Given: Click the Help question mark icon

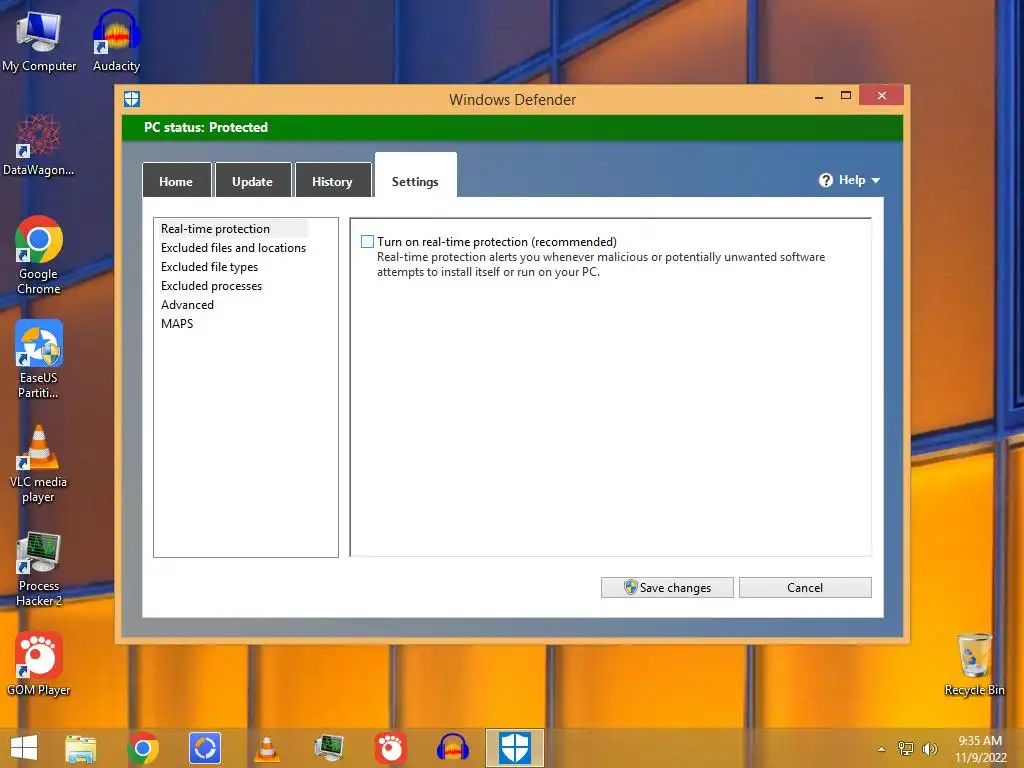Looking at the screenshot, I should tap(825, 180).
